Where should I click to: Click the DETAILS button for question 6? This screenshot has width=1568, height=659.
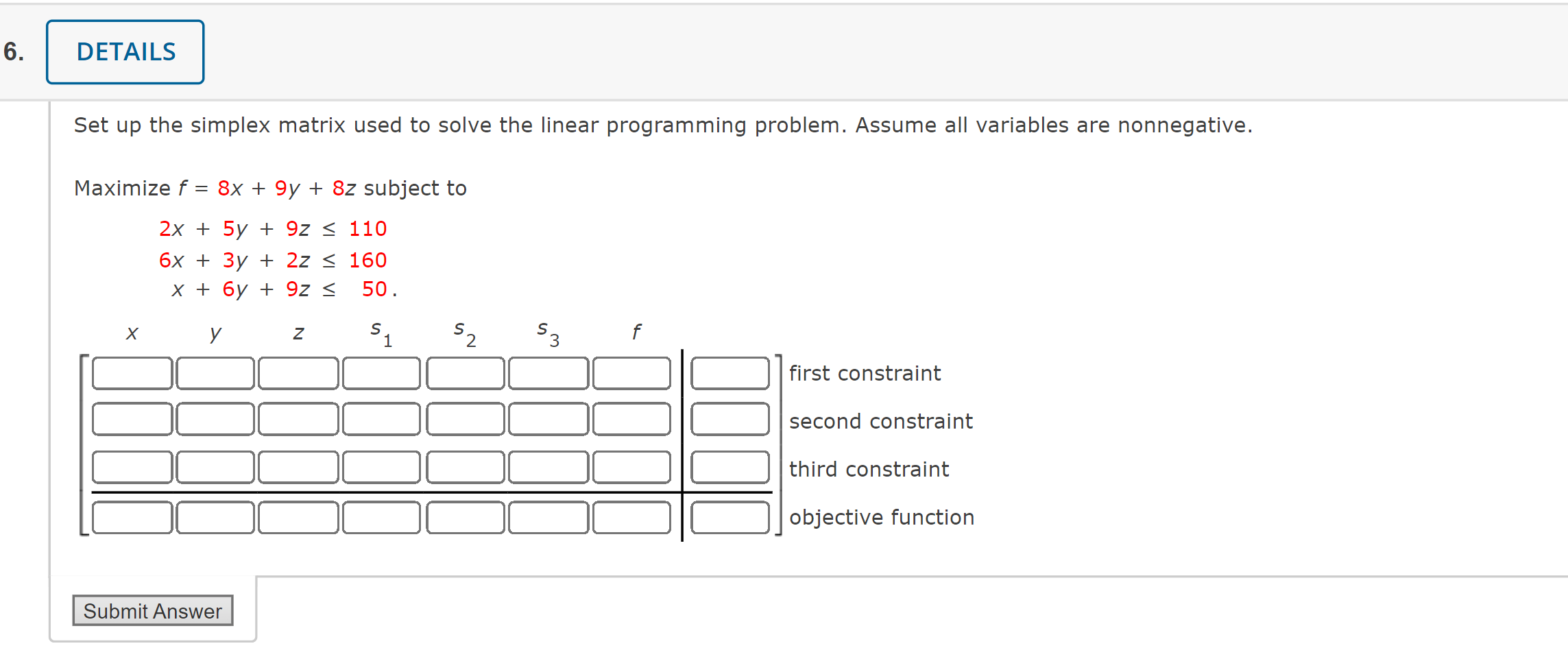(x=125, y=51)
